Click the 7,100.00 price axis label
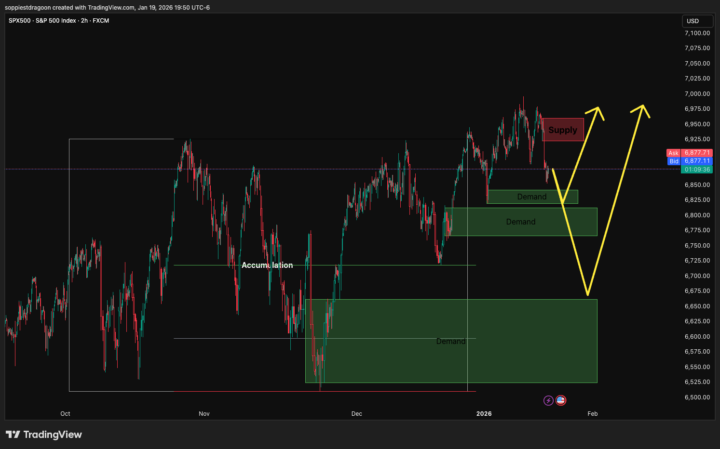Viewport: 720px width, 449px height. [697, 33]
